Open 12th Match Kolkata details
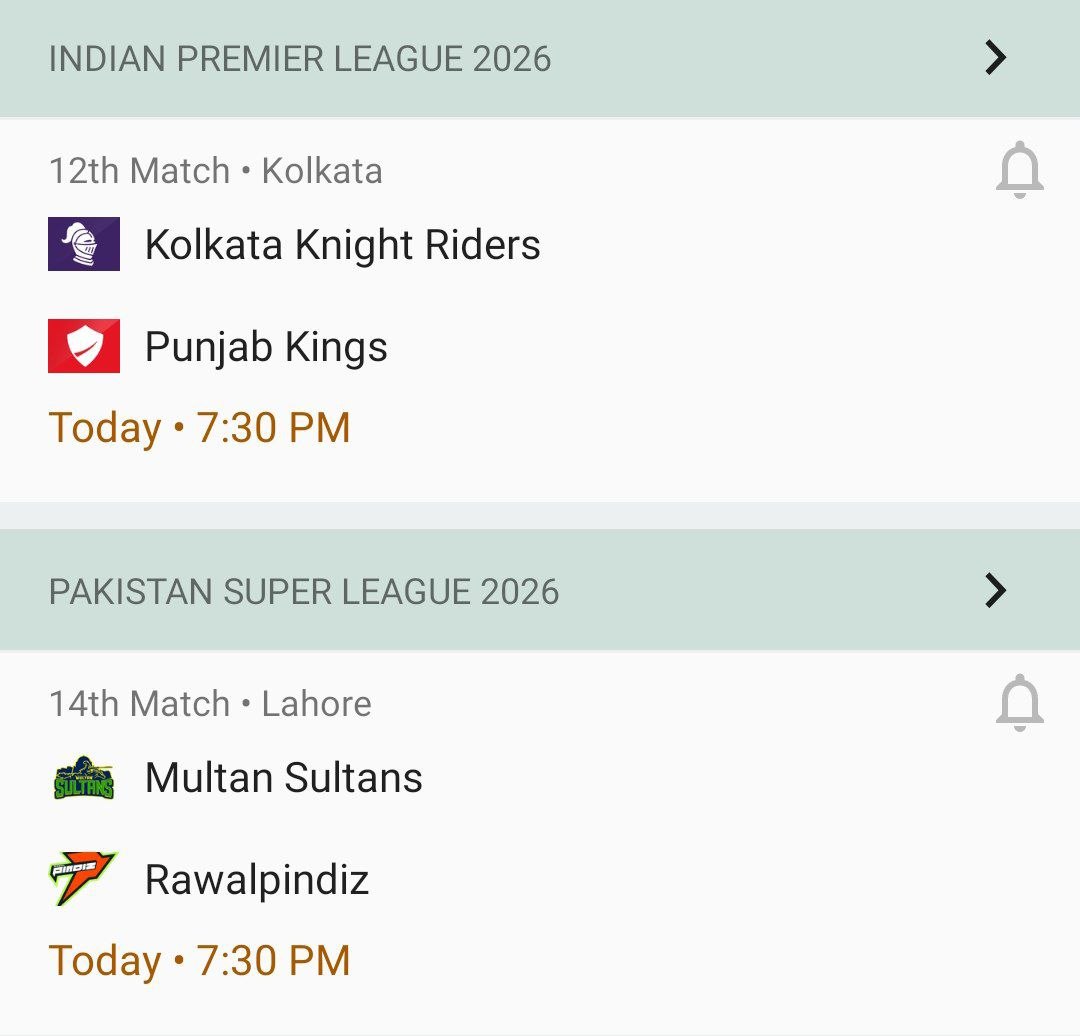 [215, 171]
